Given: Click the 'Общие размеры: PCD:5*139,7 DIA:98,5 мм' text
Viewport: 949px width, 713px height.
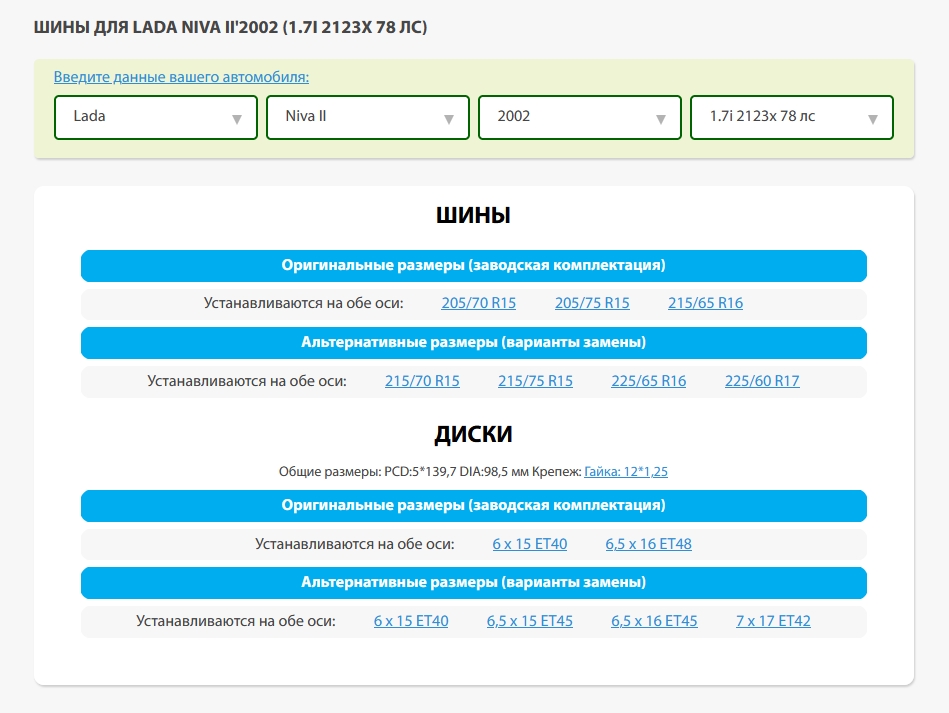Looking at the screenshot, I should tap(404, 472).
